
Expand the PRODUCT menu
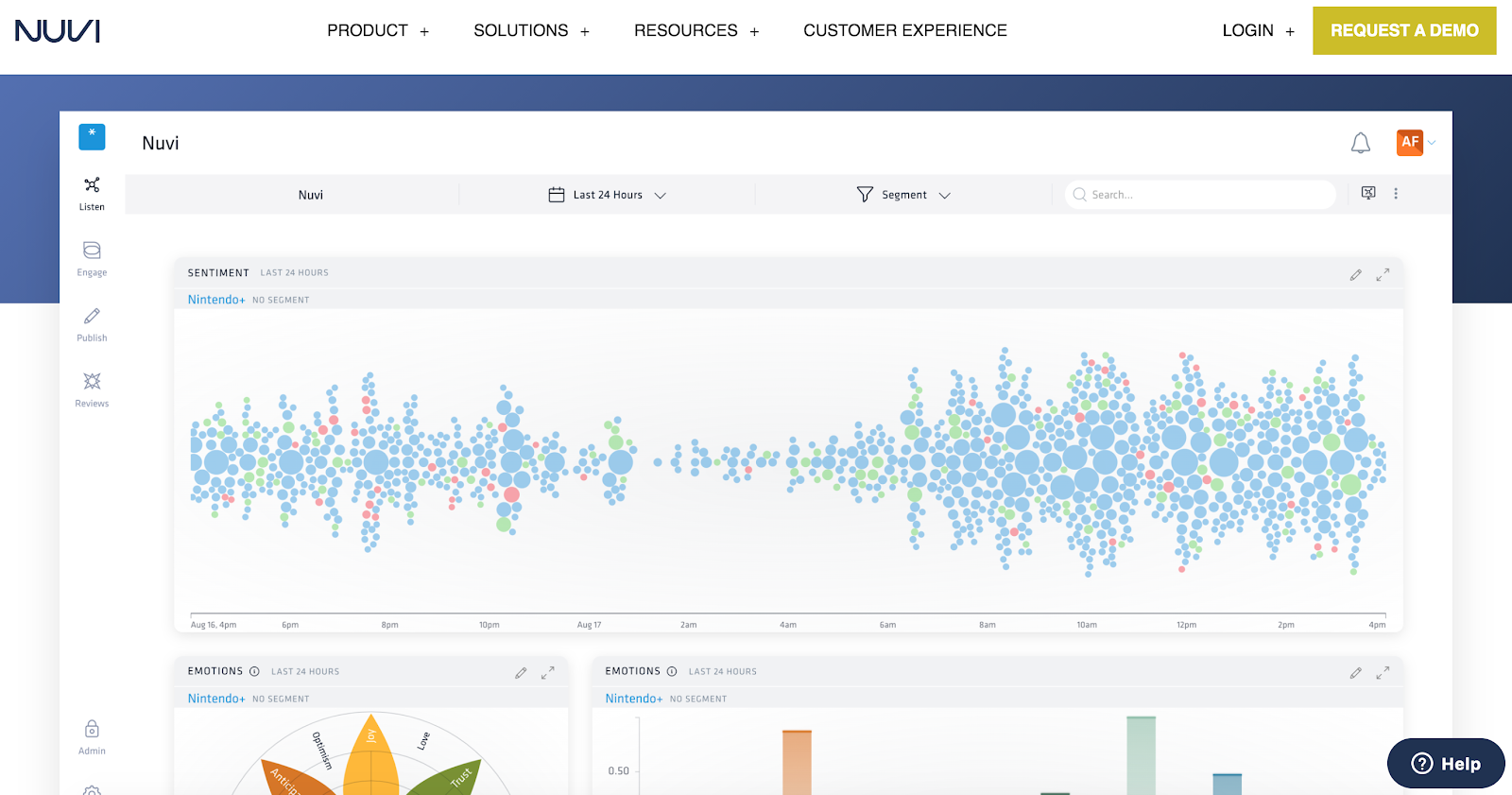click(x=378, y=30)
